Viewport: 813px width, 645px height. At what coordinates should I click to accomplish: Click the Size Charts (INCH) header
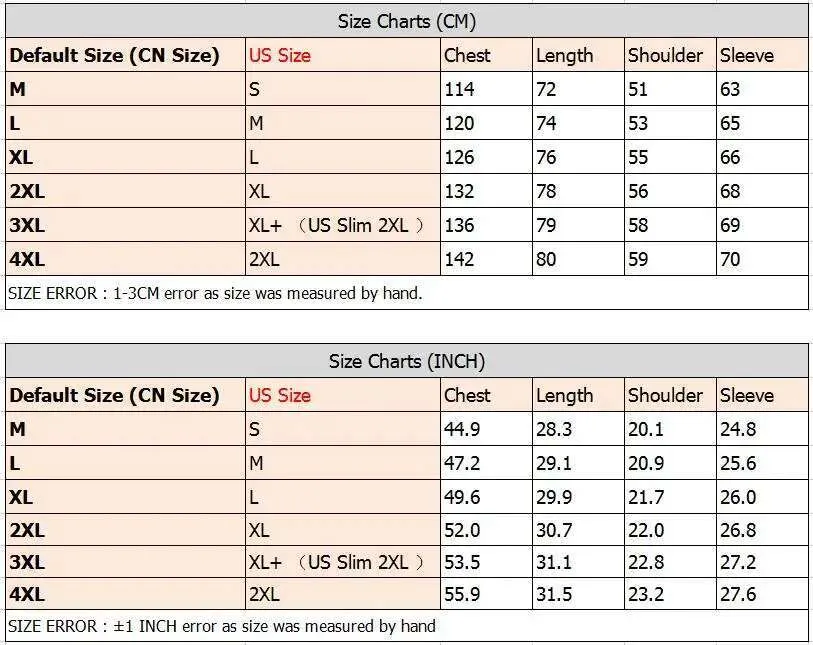tap(406, 361)
